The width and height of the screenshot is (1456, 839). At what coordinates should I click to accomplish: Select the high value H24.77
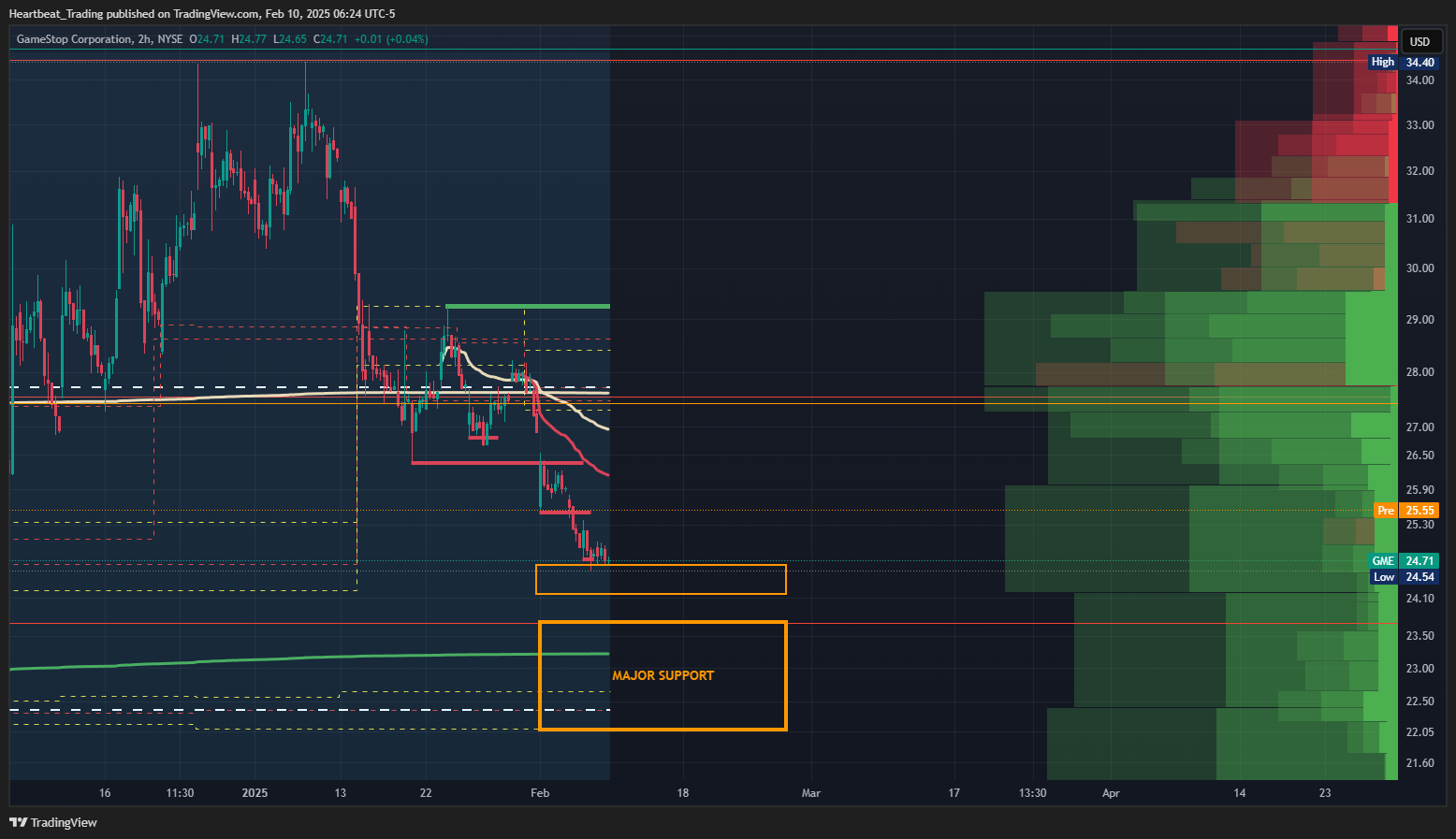pos(249,39)
